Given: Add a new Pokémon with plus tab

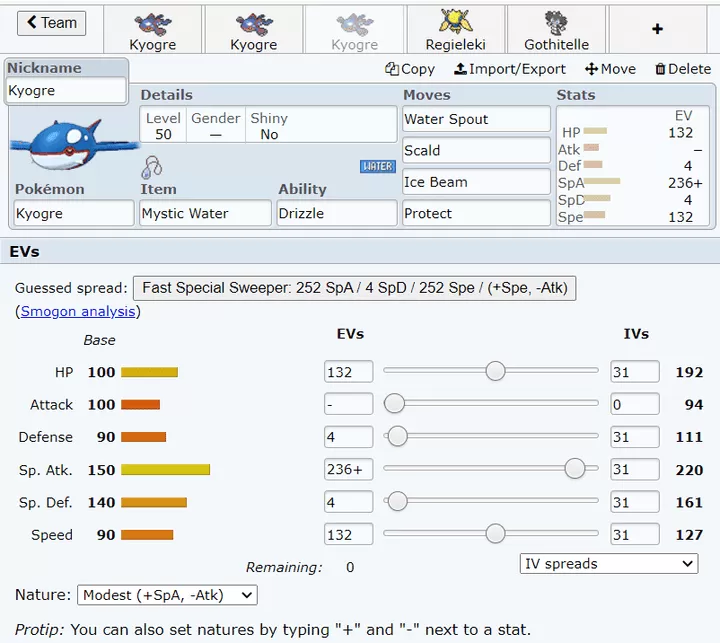Looking at the screenshot, I should click(657, 29).
